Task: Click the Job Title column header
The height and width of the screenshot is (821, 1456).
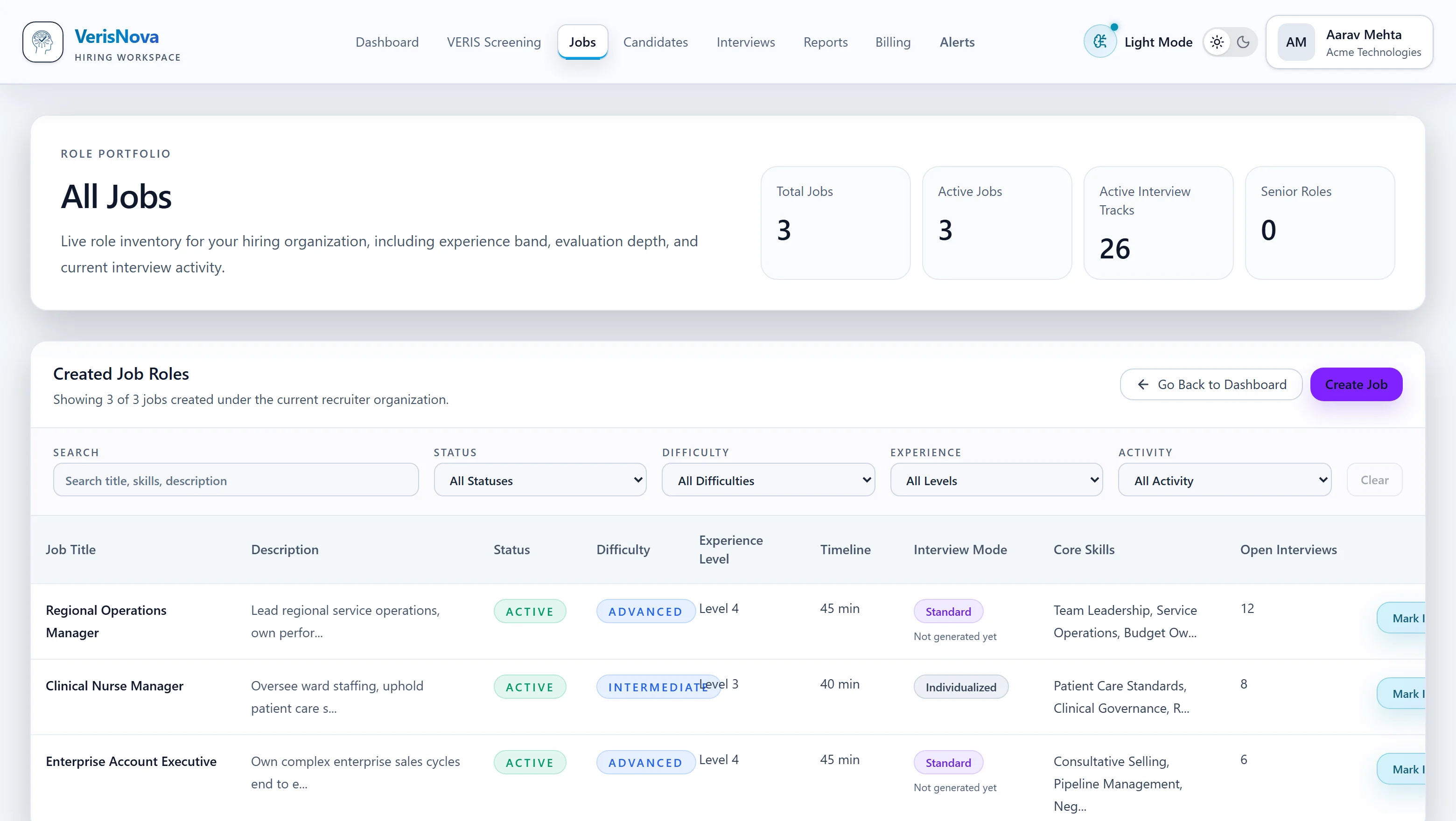Action: click(70, 549)
